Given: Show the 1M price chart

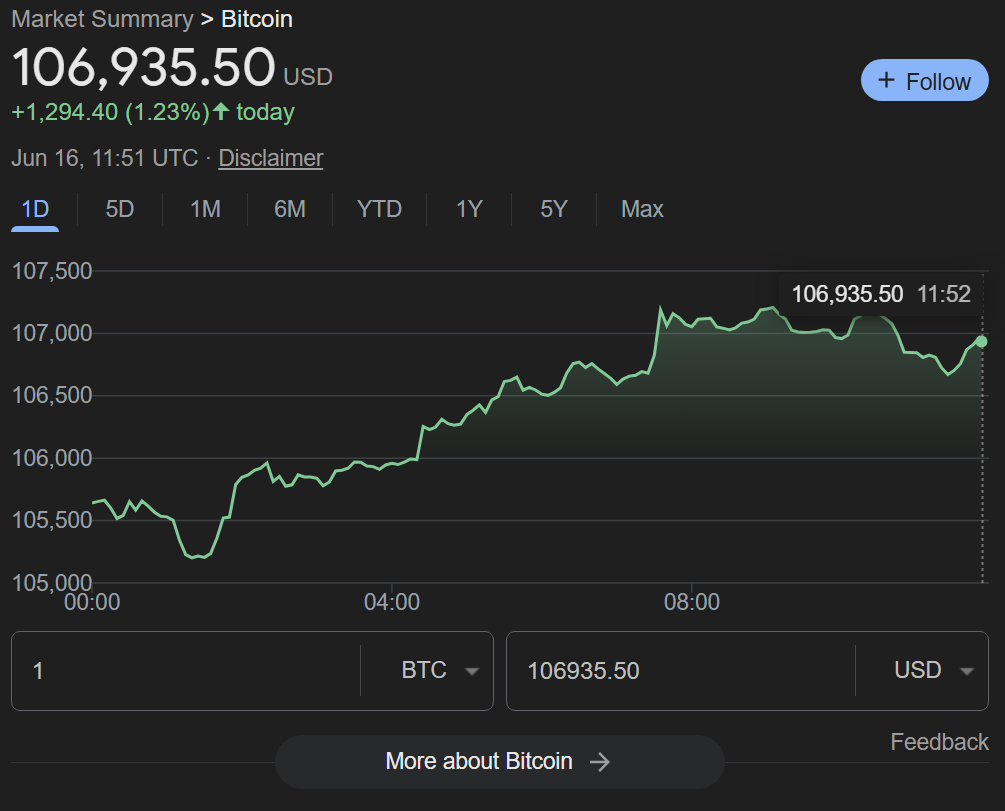Looking at the screenshot, I should tap(205, 209).
